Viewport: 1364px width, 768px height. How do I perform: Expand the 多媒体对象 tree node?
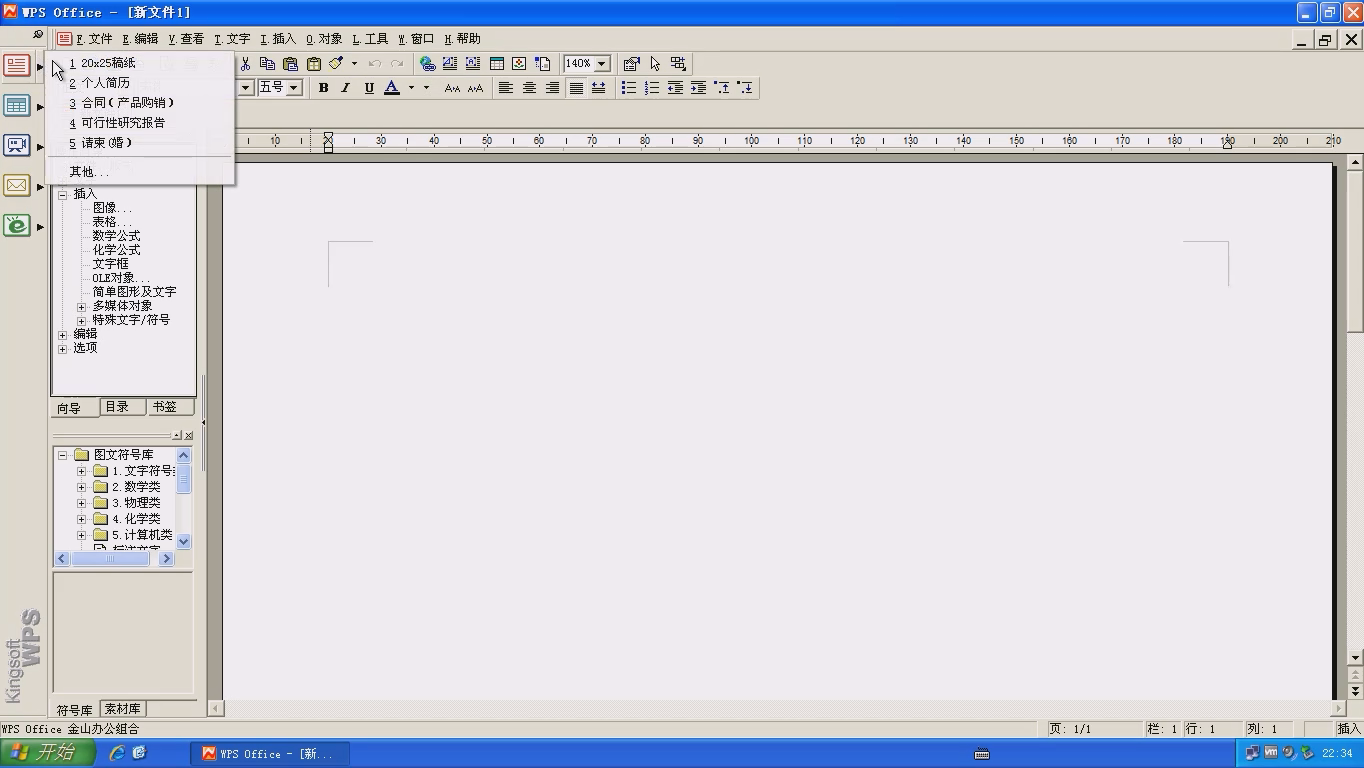pyautogui.click(x=82, y=306)
